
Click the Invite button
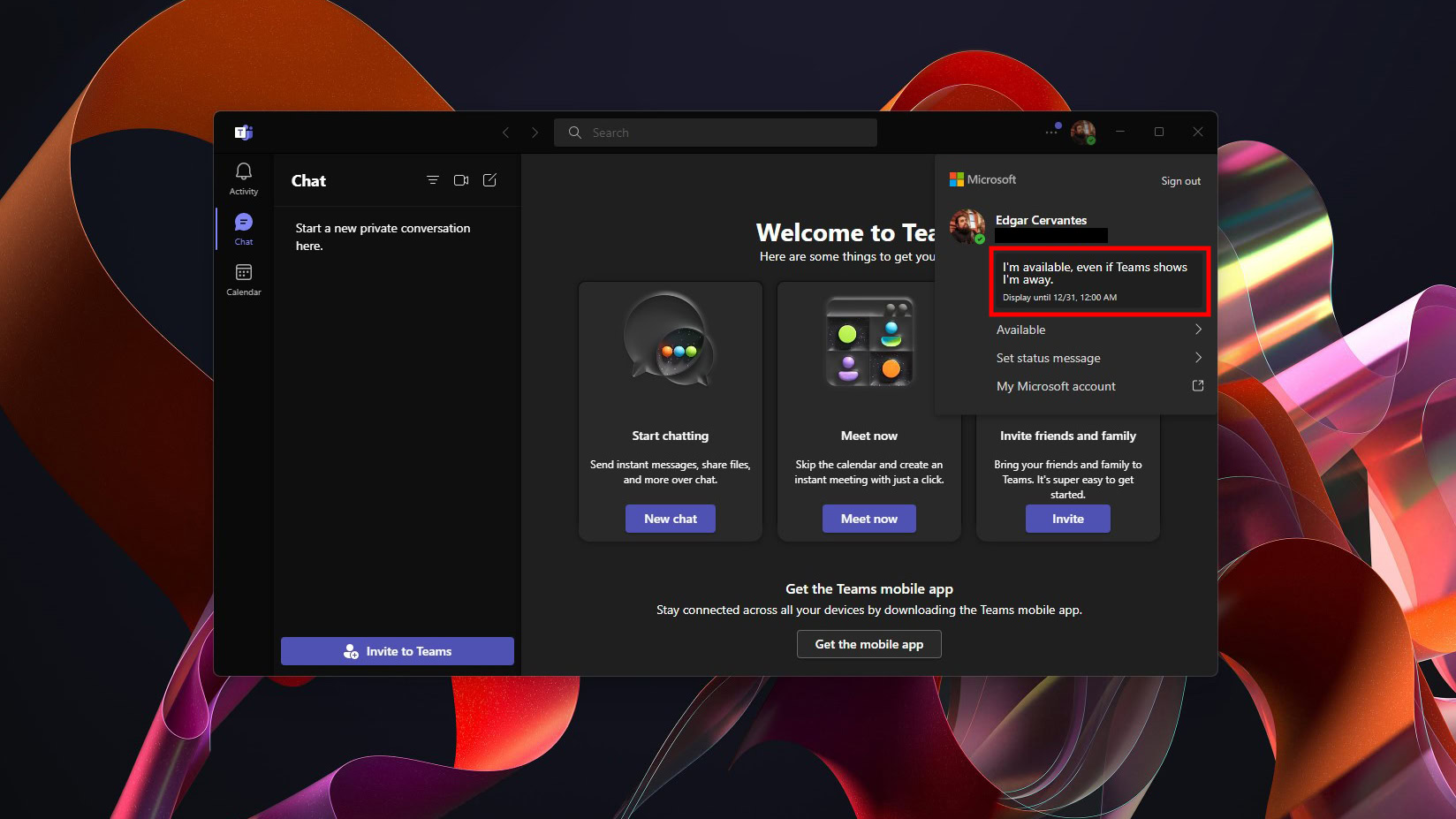coord(1067,519)
